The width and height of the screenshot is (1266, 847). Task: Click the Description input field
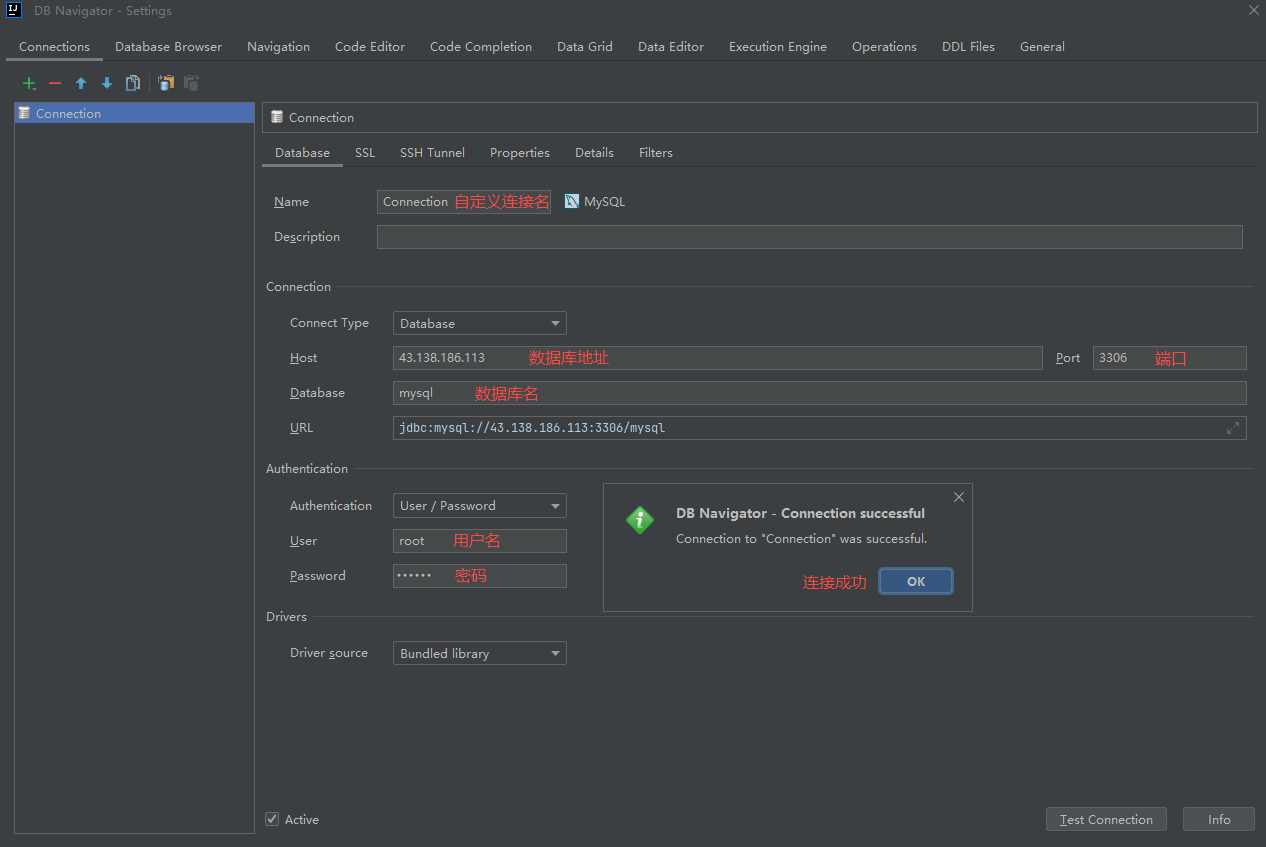tap(809, 237)
